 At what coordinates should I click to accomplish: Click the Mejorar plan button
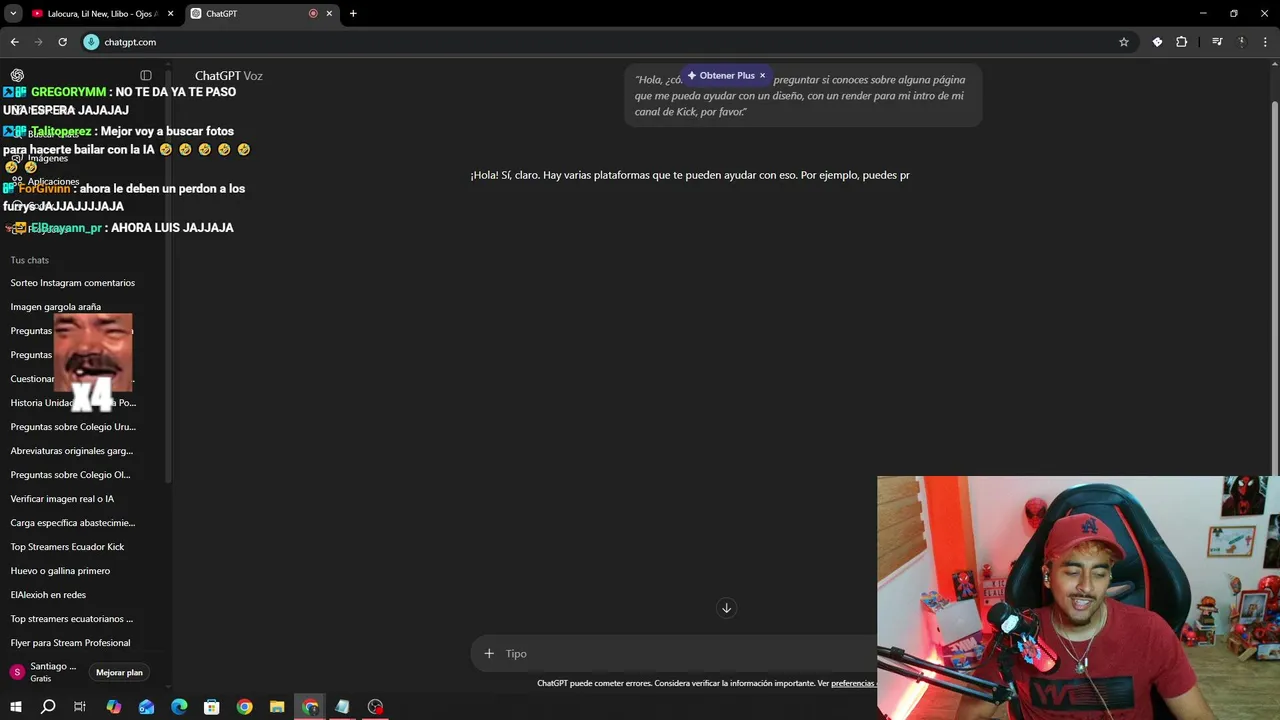(120, 672)
